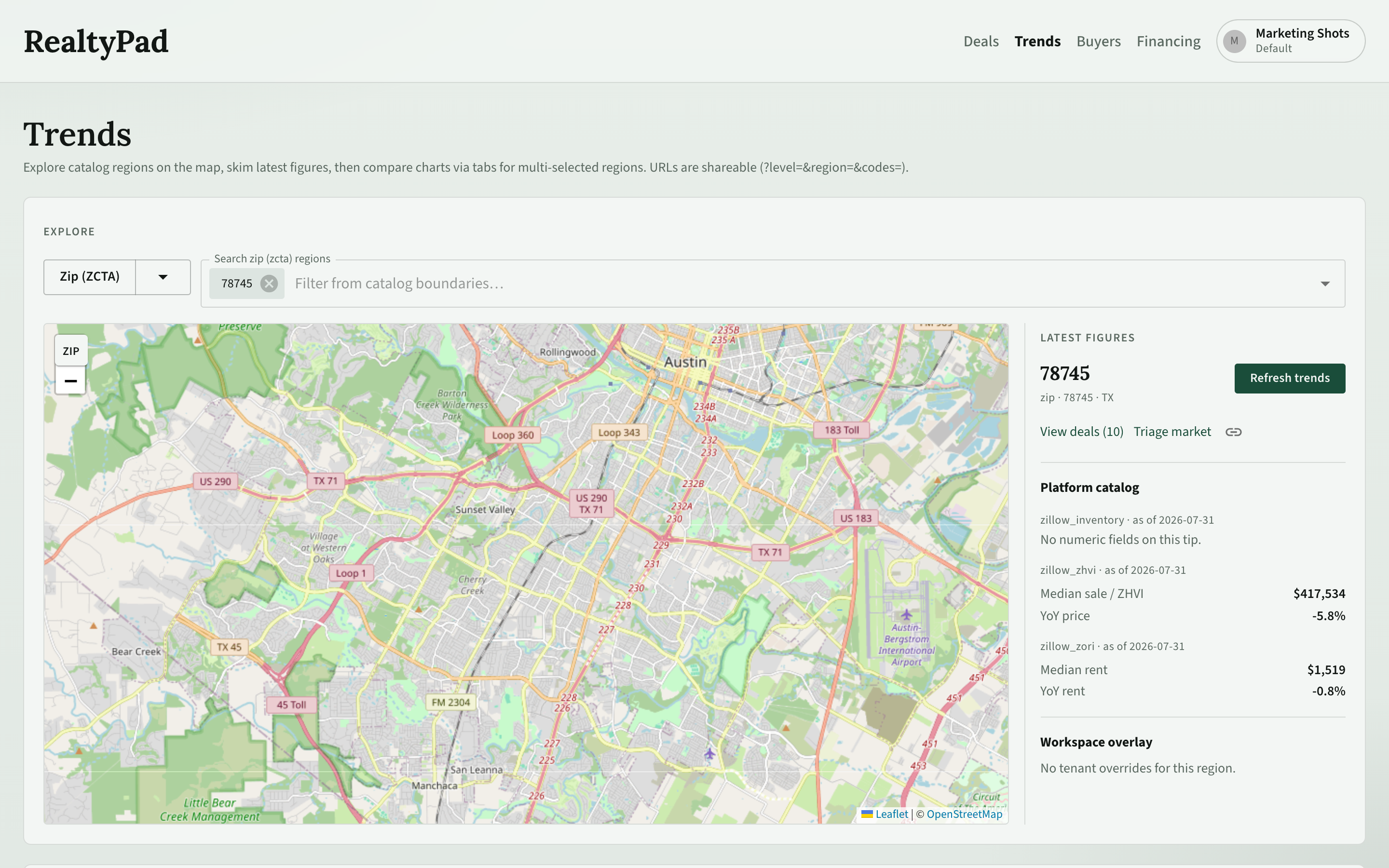The width and height of the screenshot is (1389, 868).
Task: Click the 78745 region heading
Action: (x=1065, y=373)
